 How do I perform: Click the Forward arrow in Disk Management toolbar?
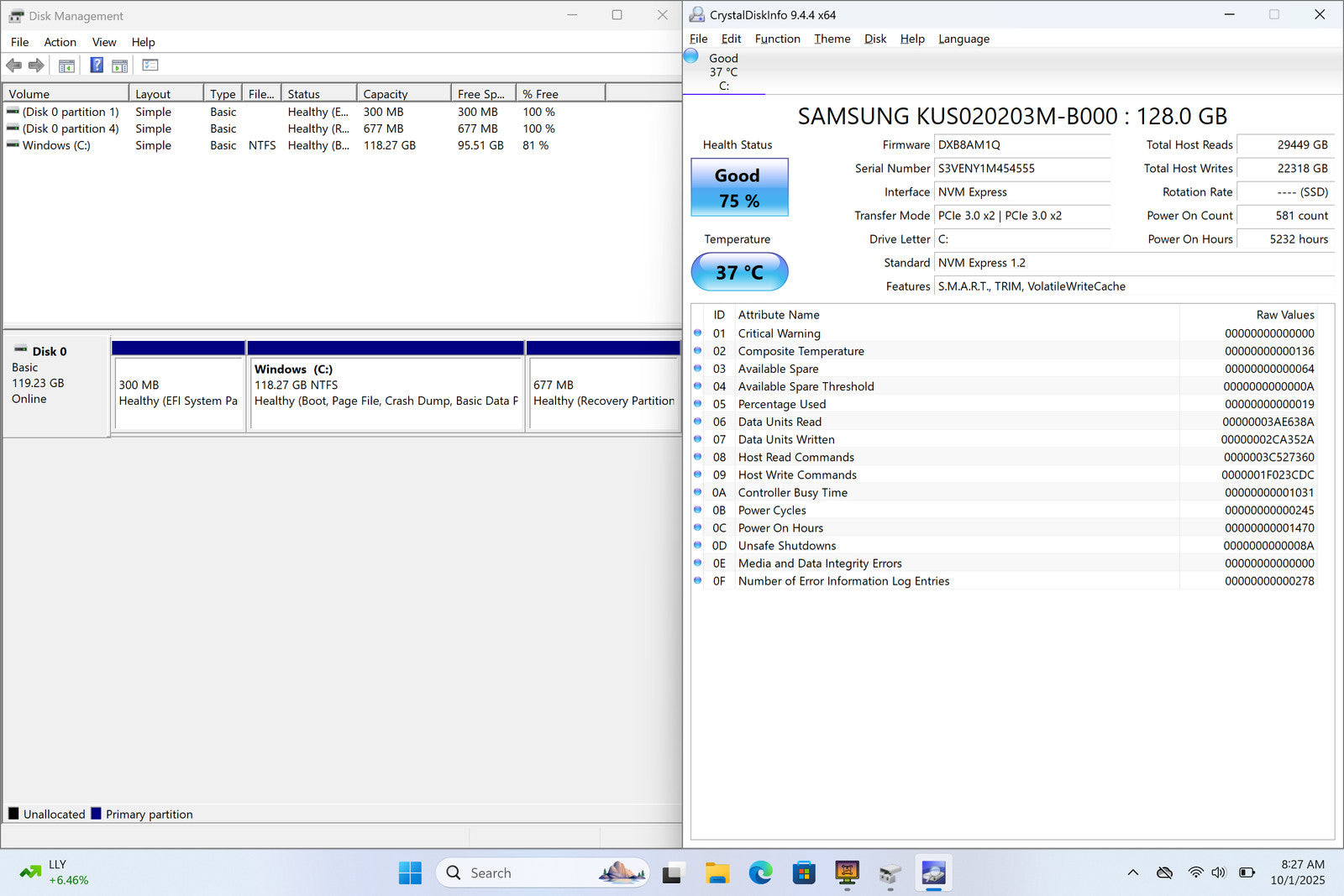(x=36, y=65)
